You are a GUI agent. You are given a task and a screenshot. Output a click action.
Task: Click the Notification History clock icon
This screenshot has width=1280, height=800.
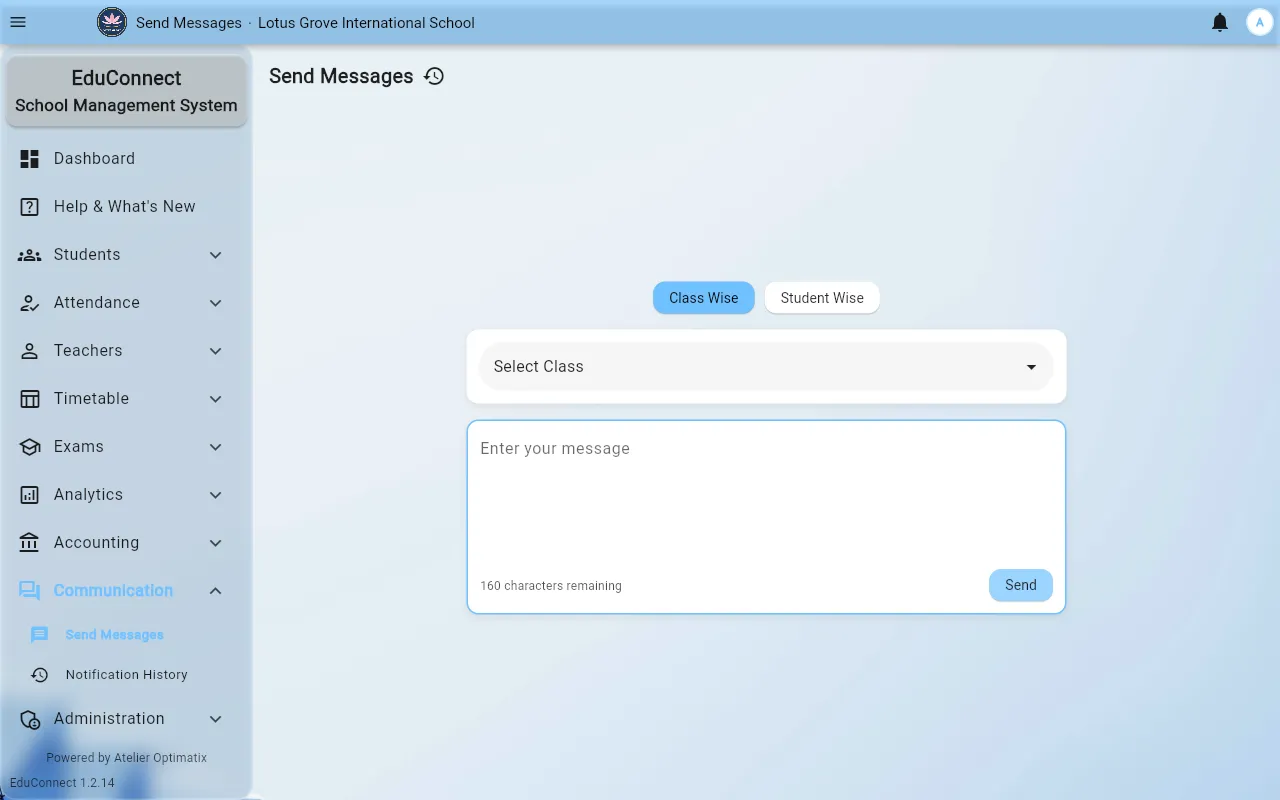[x=40, y=674]
